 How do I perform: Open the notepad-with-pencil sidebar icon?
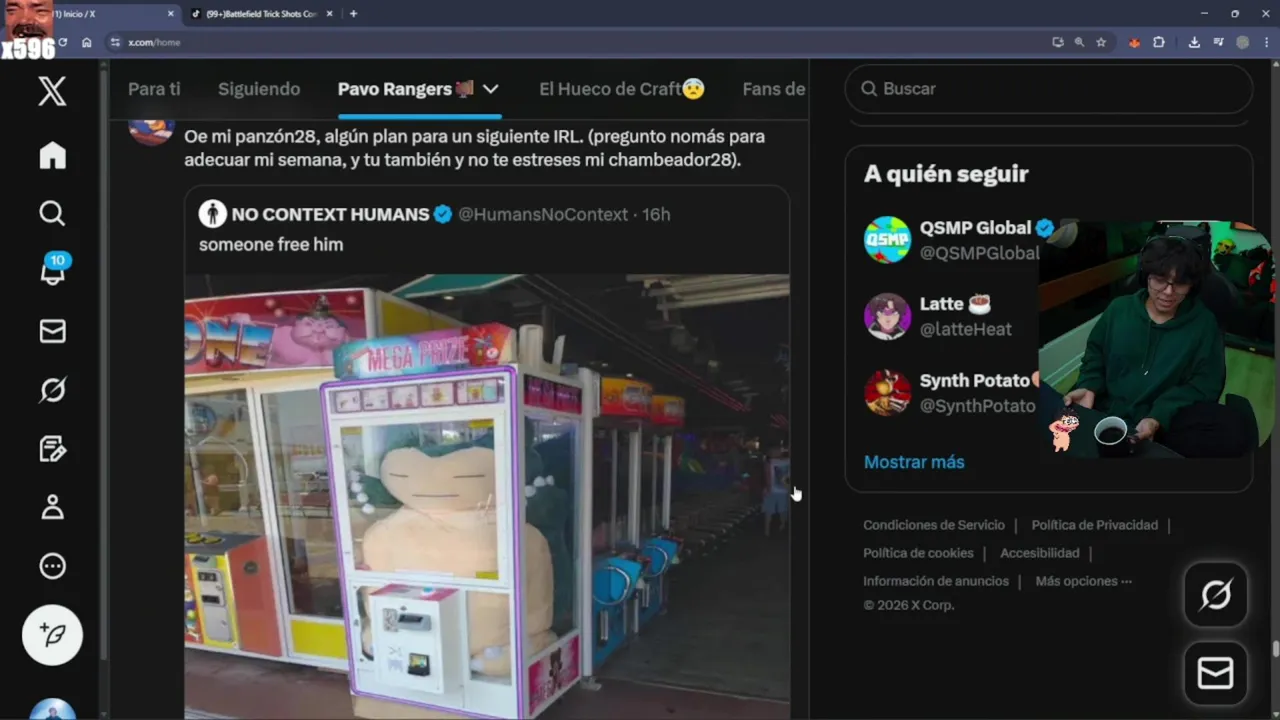coord(52,449)
